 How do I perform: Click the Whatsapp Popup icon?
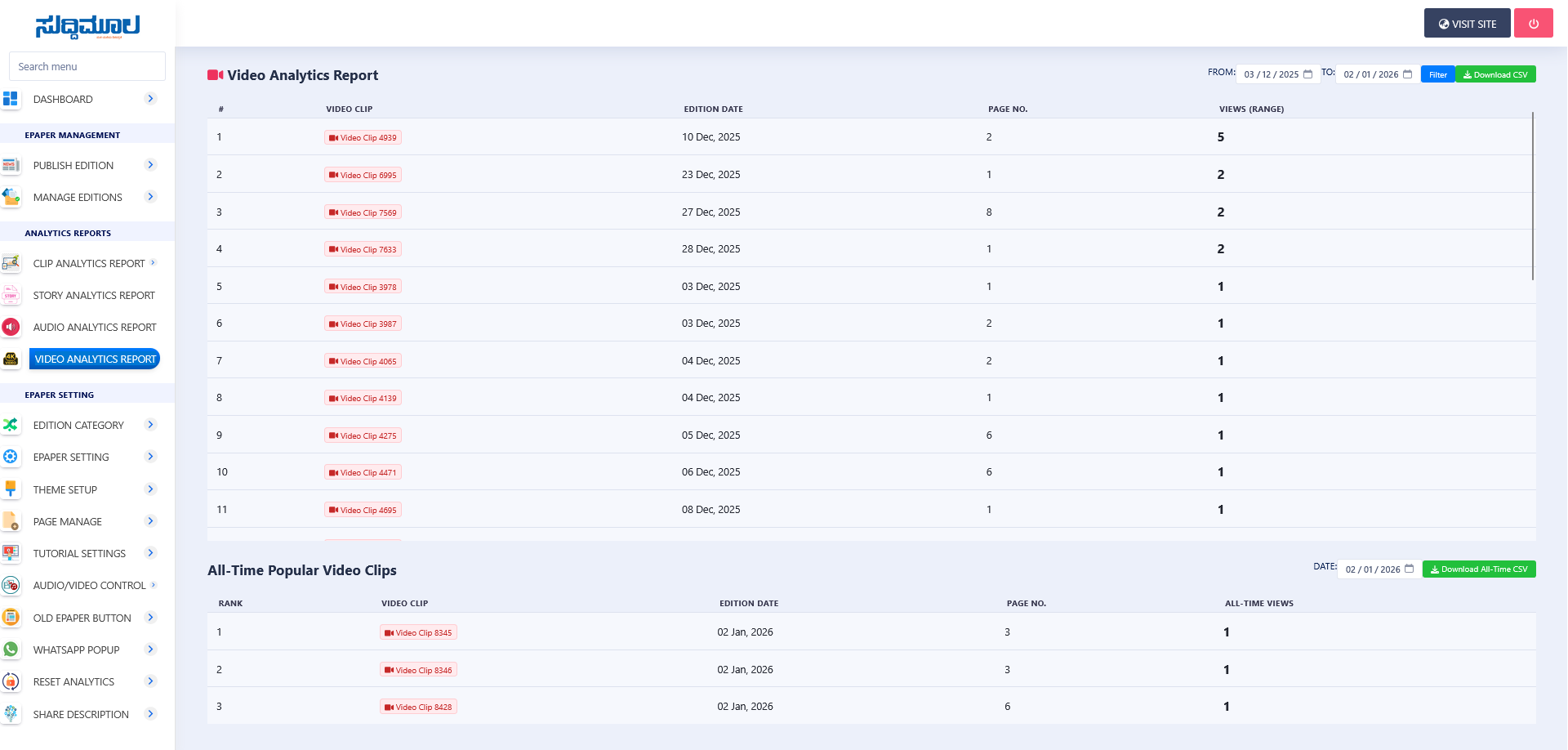tap(11, 650)
